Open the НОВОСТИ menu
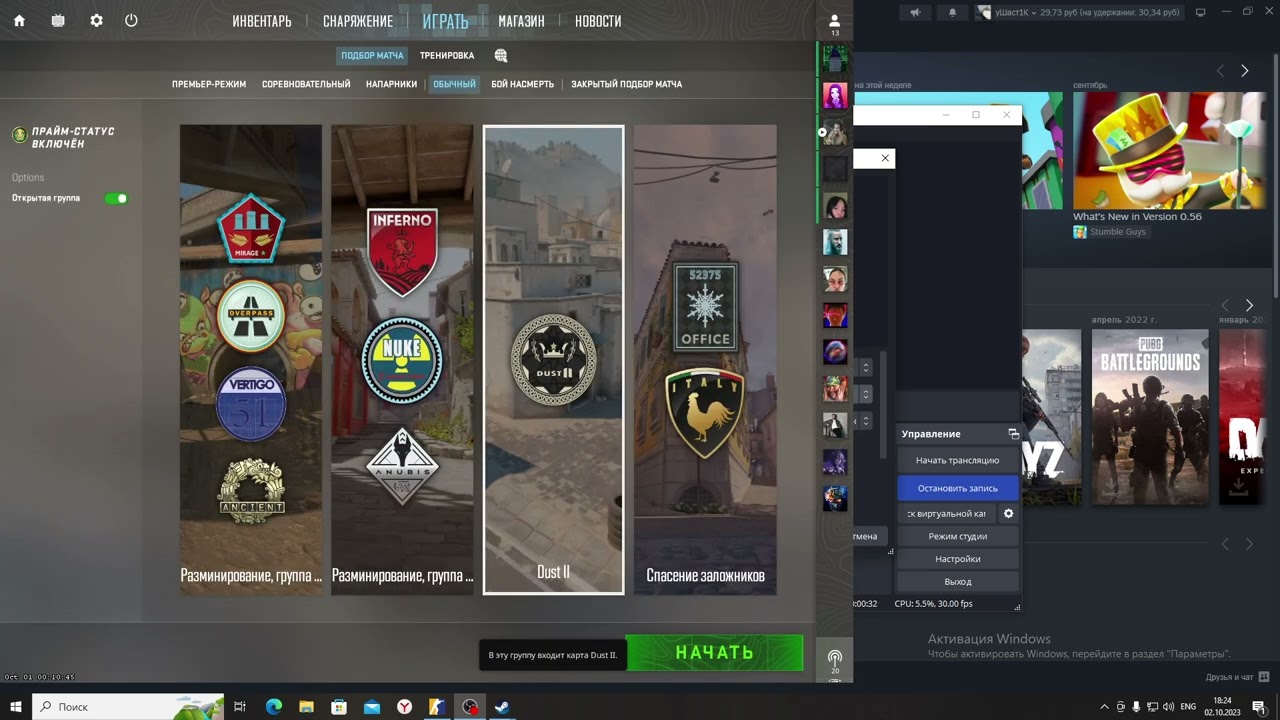The width and height of the screenshot is (1280, 720). point(598,21)
